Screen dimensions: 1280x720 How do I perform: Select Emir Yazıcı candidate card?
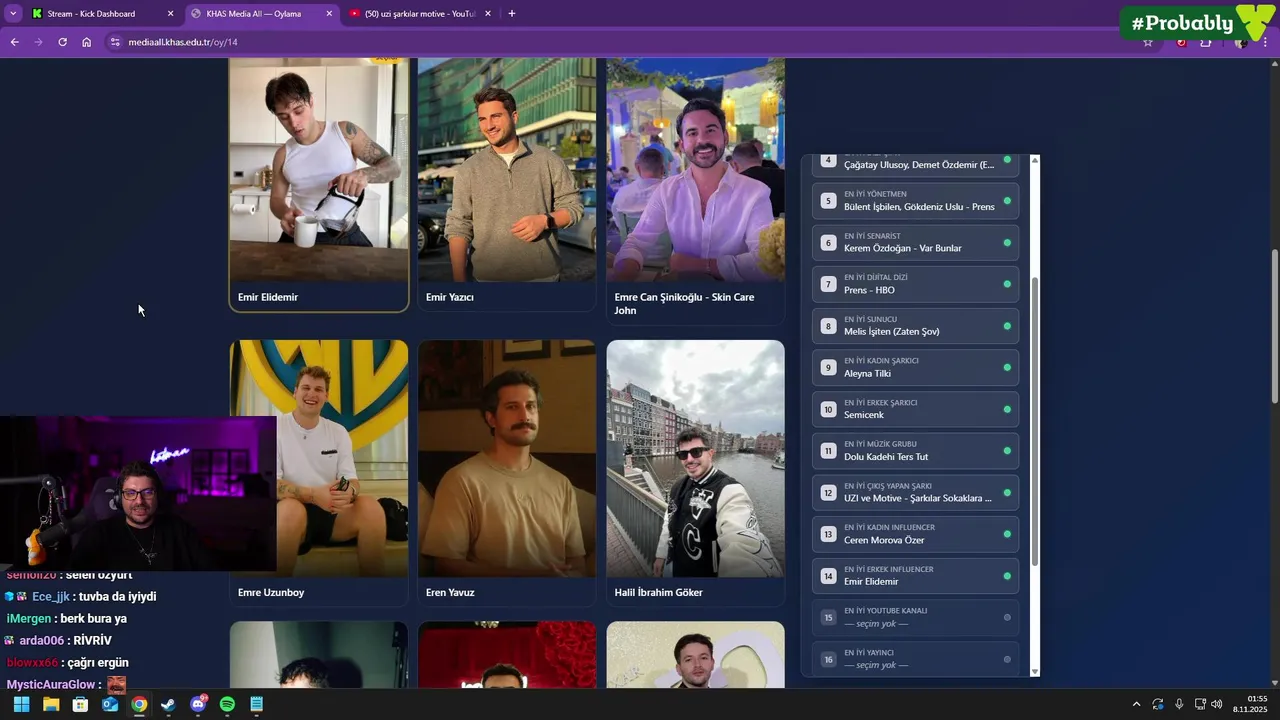(x=507, y=185)
